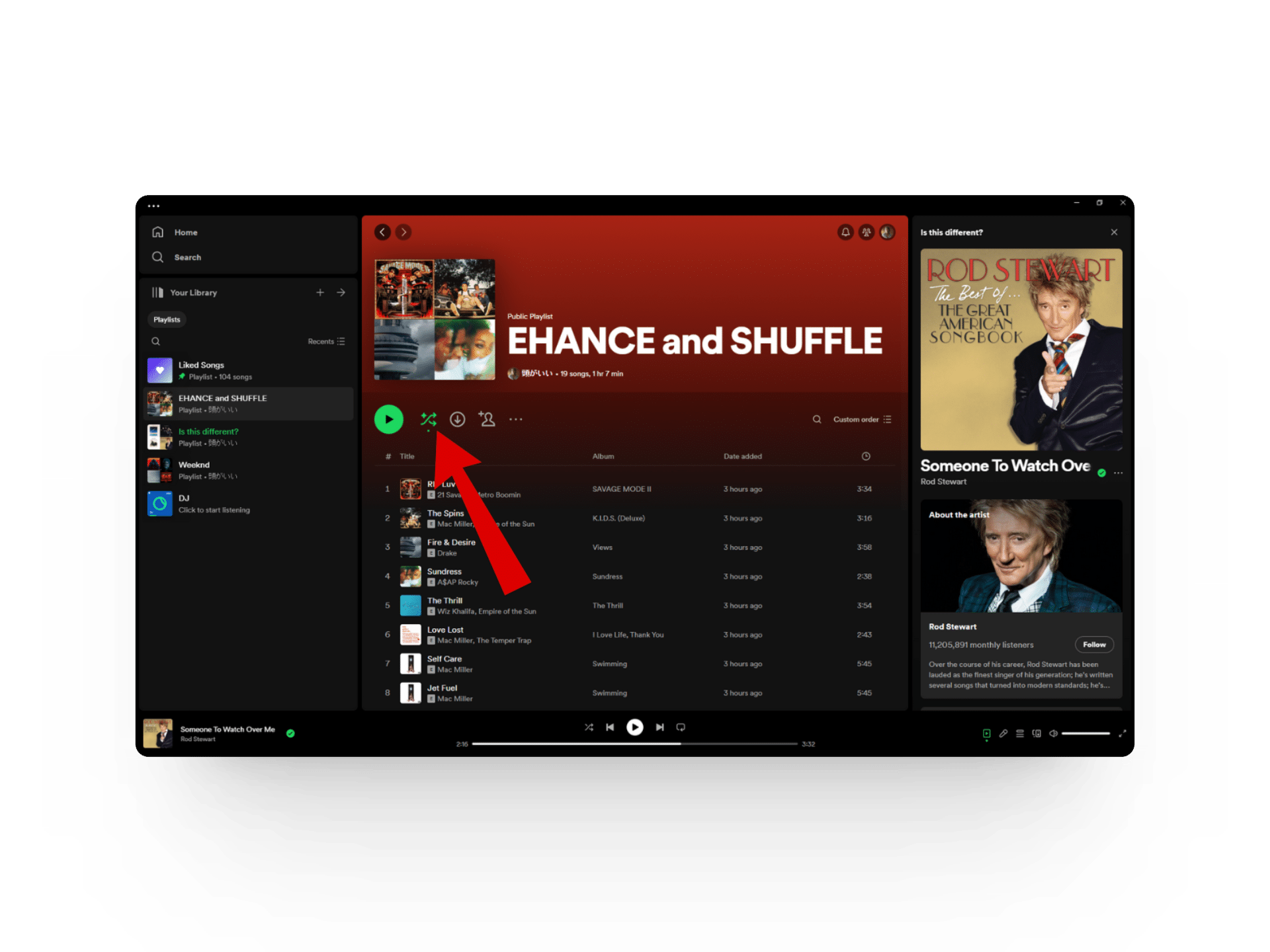Toggle the Now Playing view icon
This screenshot has width=1270, height=952.
point(986,733)
